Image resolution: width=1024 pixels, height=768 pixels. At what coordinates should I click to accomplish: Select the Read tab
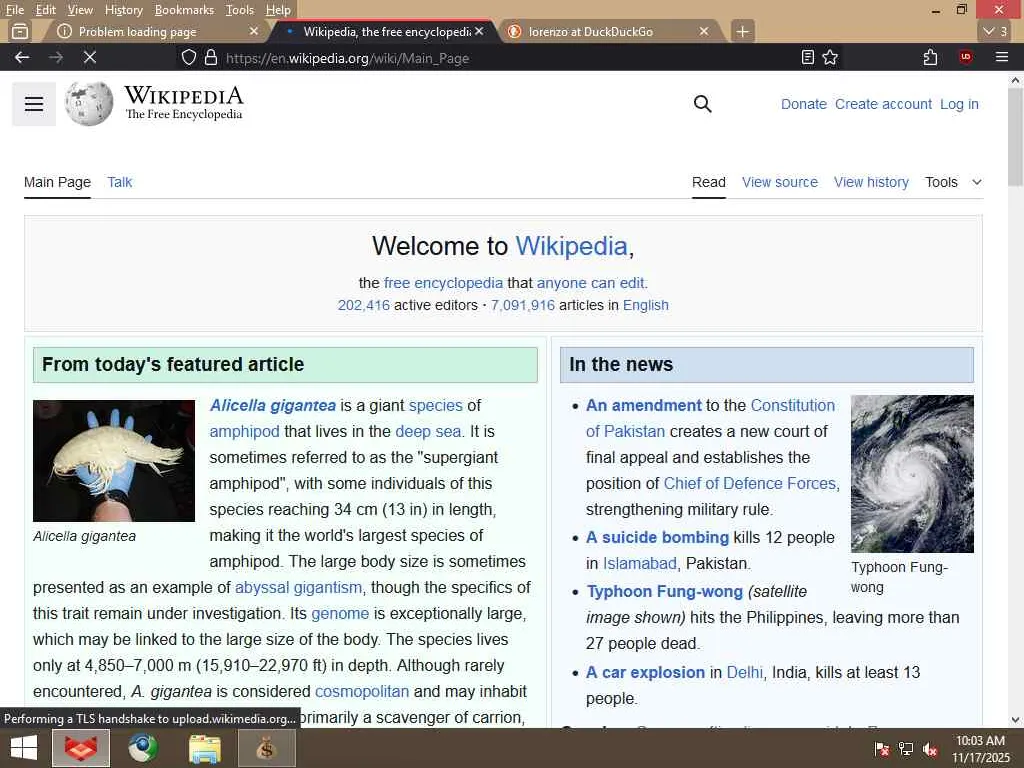point(709,182)
